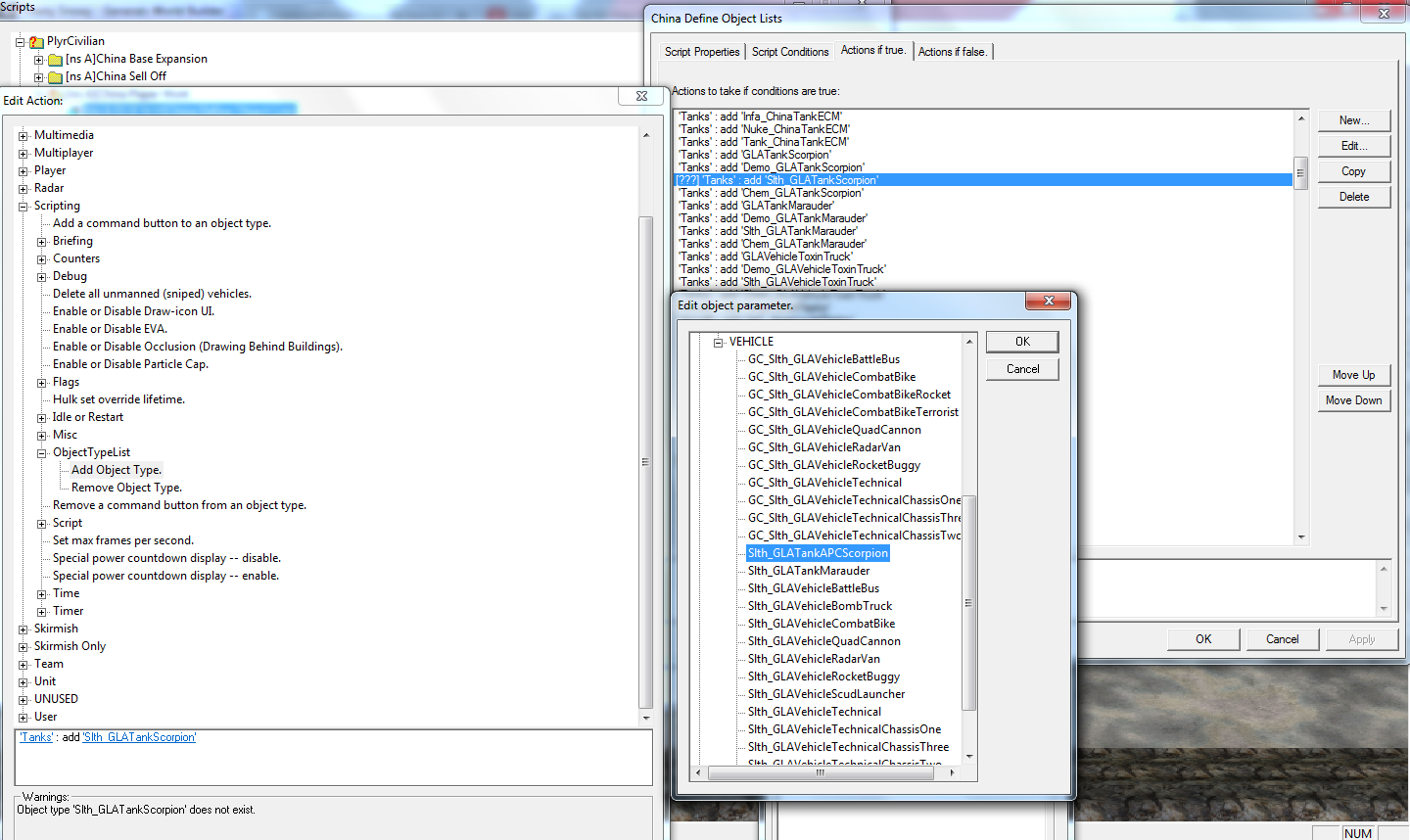Click the Move Up button
The image size is (1410, 840).
tap(1353, 375)
